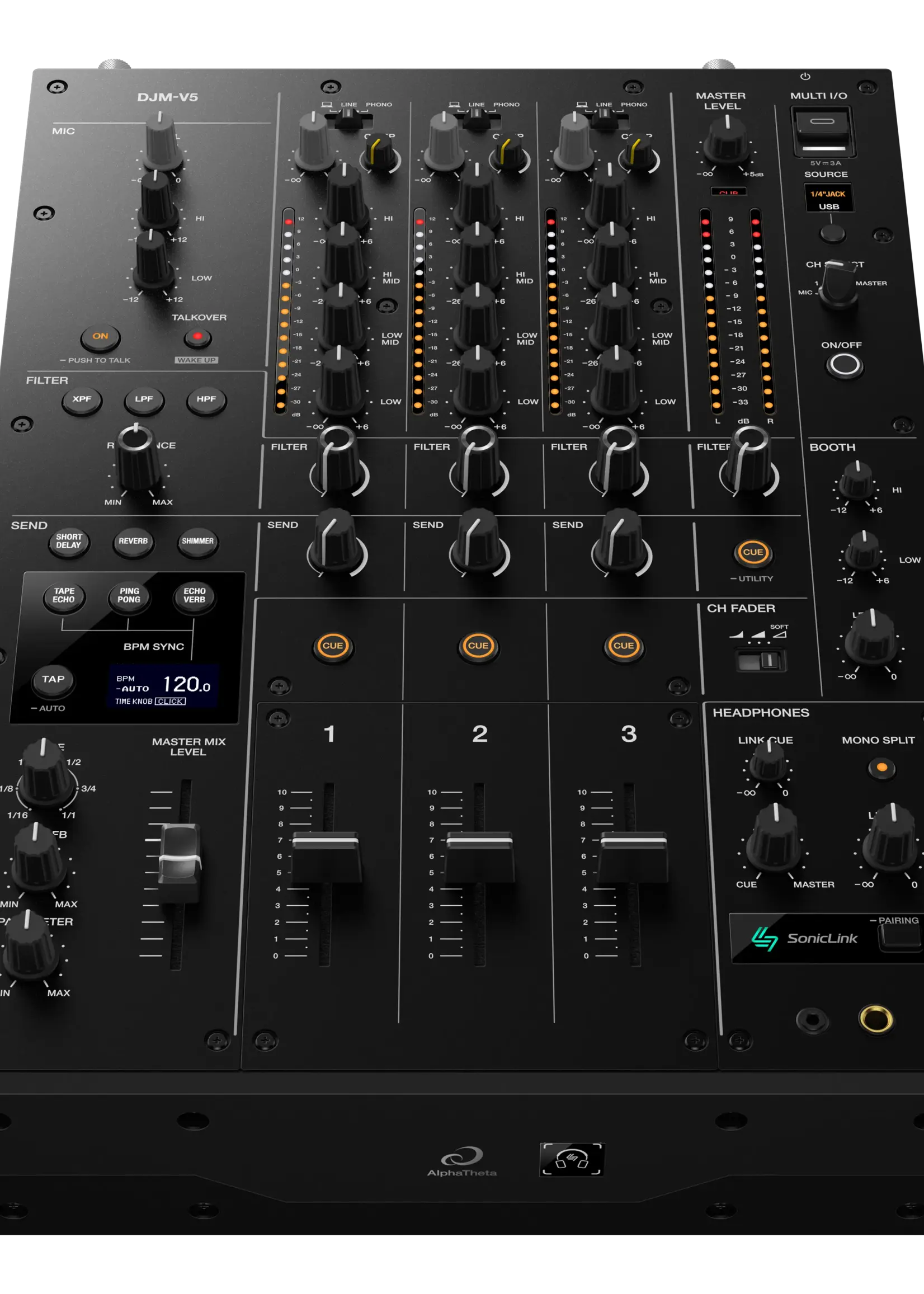This screenshot has width=924, height=1294.
Task: Tap the red TALKOVER button
Action: click(197, 336)
